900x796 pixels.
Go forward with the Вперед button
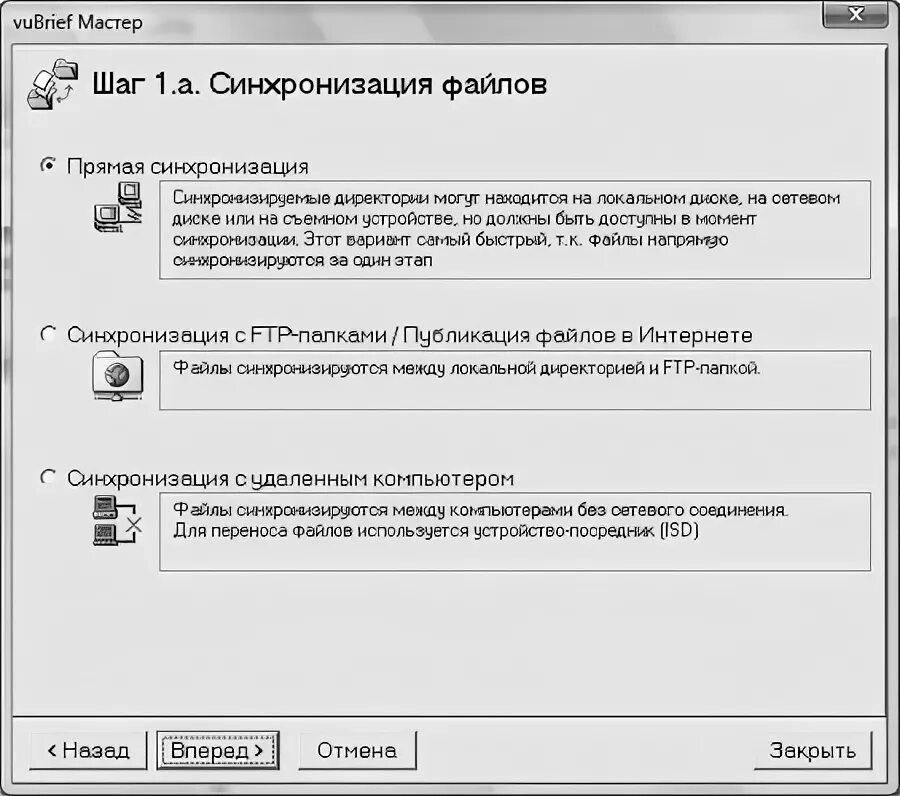click(218, 750)
